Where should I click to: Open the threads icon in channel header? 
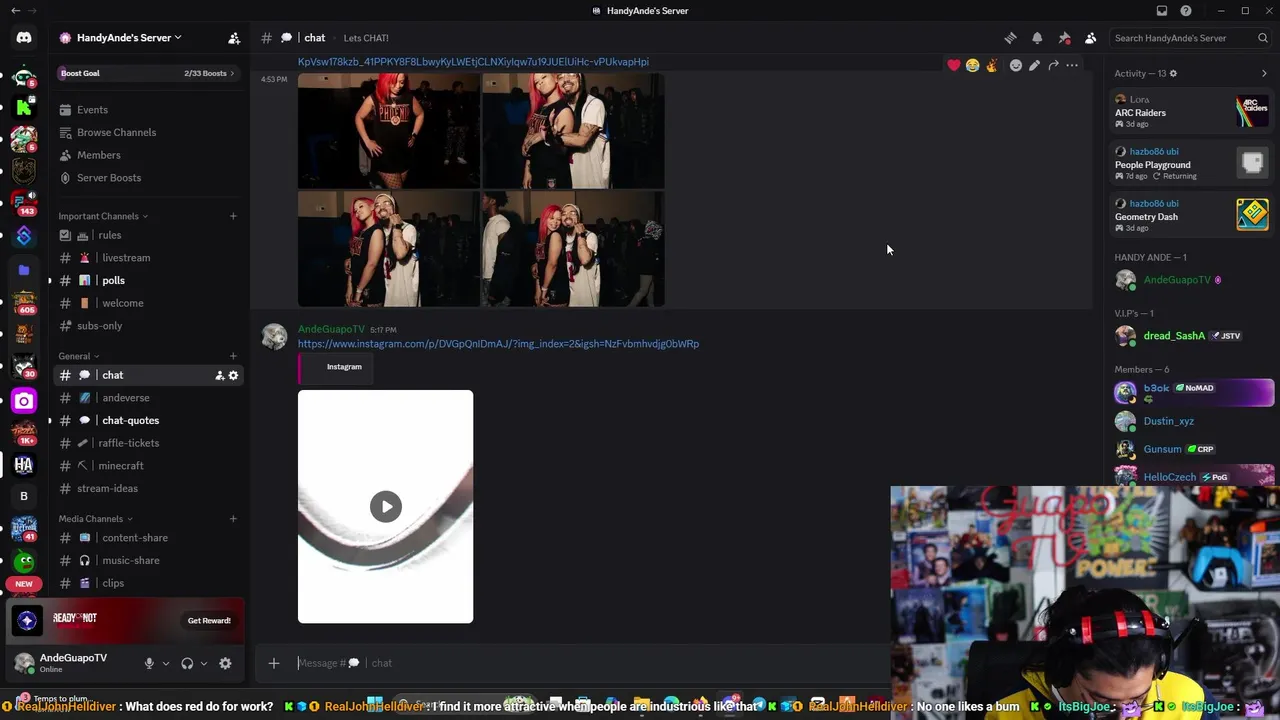click(1010, 38)
